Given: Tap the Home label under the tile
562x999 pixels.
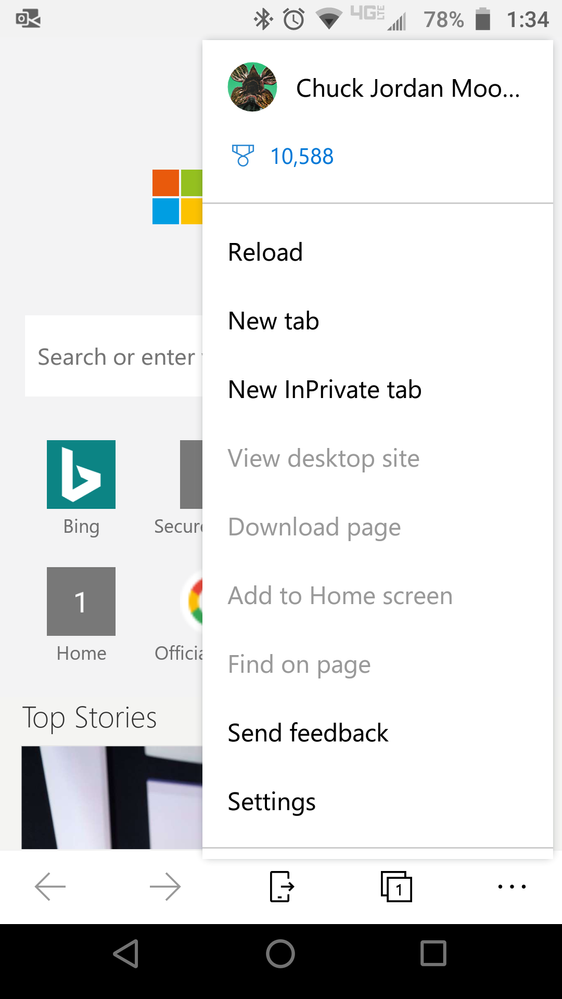Looking at the screenshot, I should point(81,653).
